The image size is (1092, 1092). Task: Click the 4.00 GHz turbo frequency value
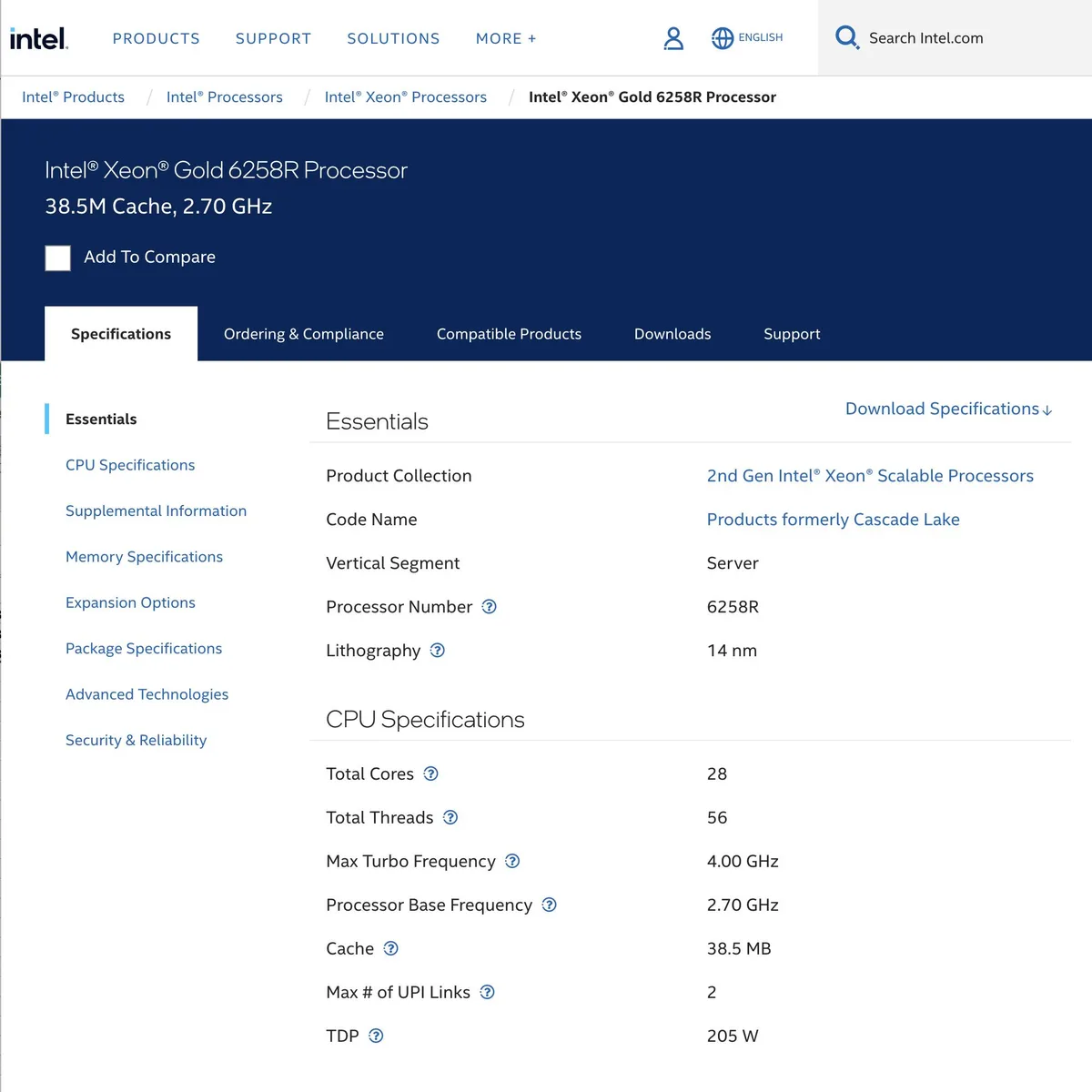743,861
